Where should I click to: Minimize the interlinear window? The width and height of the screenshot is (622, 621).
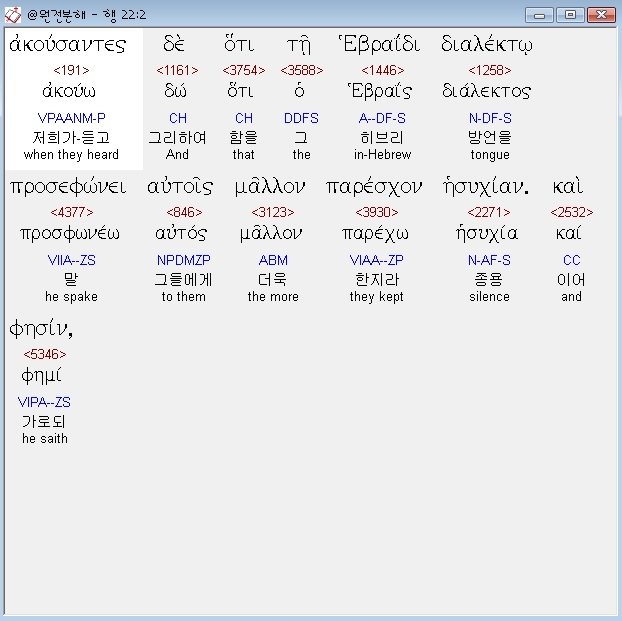pos(539,15)
